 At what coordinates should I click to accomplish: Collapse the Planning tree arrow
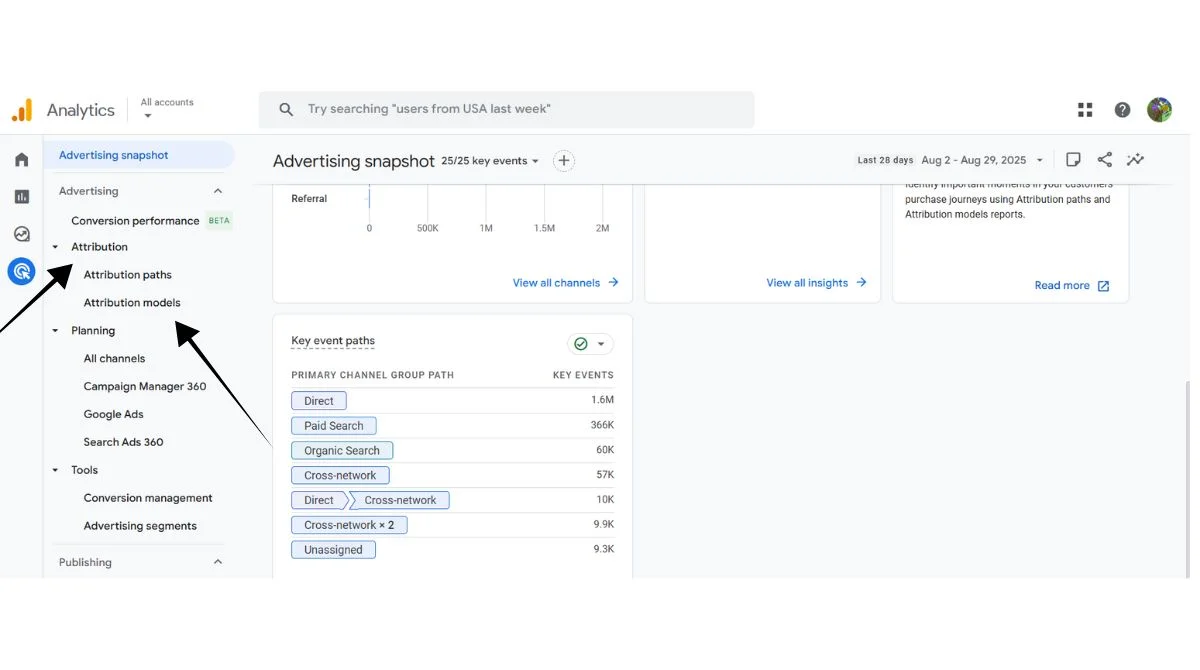(x=55, y=331)
